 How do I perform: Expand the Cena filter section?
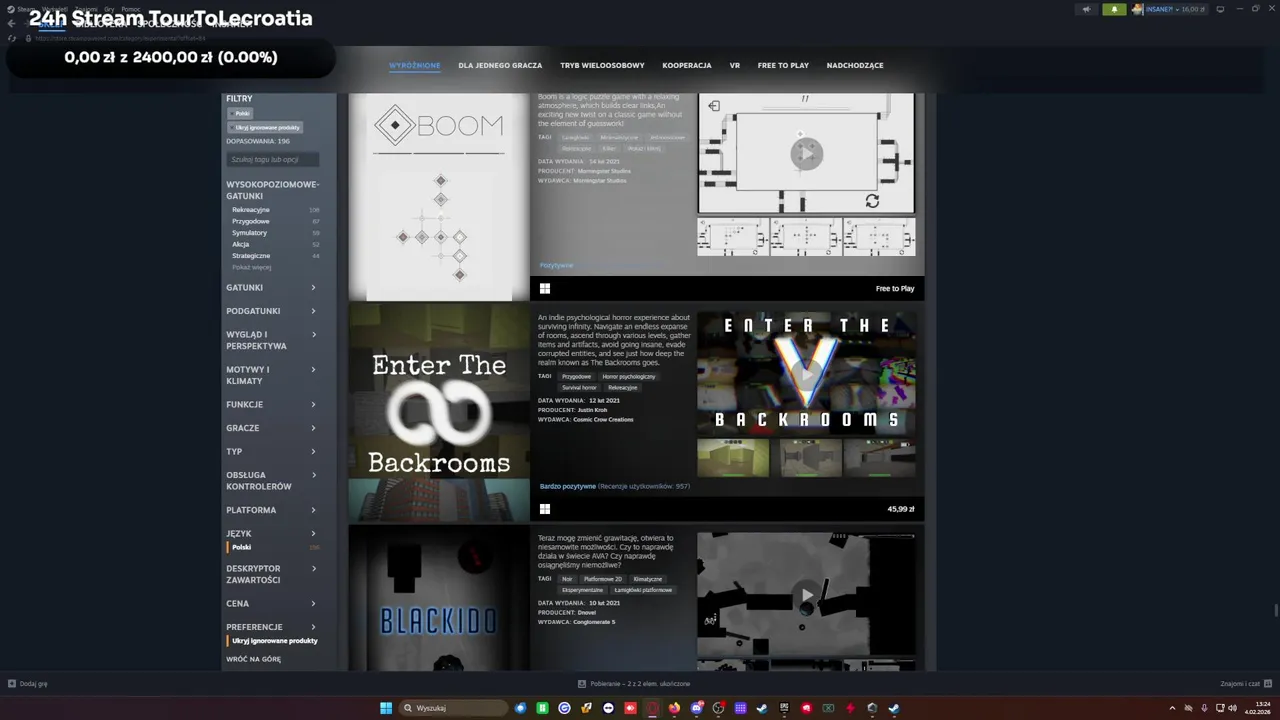pyautogui.click(x=272, y=604)
